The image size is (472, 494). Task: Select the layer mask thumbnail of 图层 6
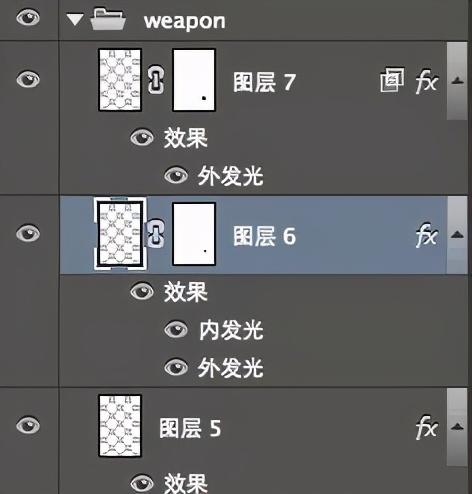click(194, 234)
